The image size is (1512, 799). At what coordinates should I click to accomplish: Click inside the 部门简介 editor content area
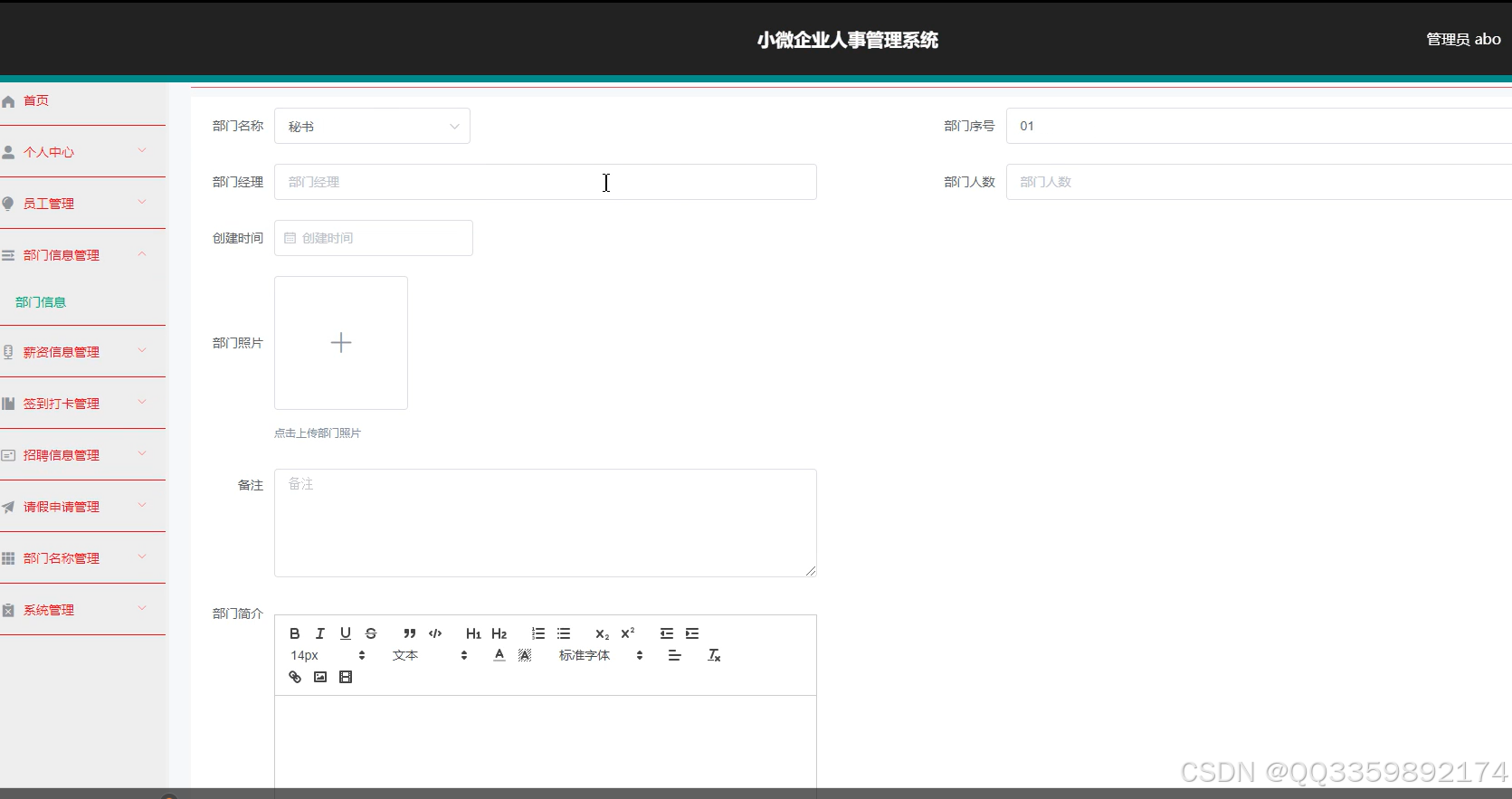546,742
